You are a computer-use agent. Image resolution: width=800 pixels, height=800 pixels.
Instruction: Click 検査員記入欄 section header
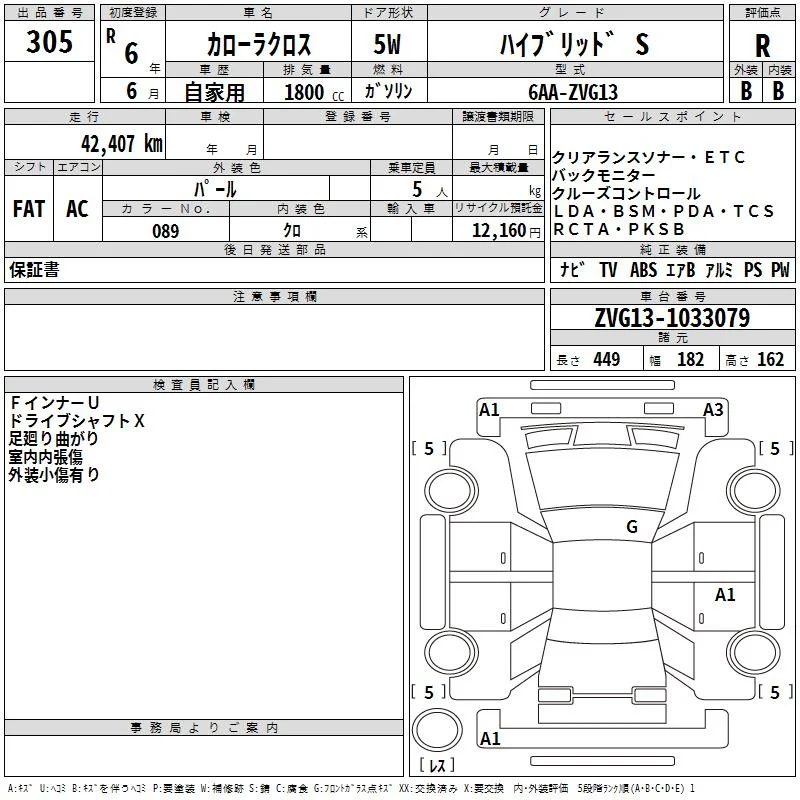click(x=204, y=385)
